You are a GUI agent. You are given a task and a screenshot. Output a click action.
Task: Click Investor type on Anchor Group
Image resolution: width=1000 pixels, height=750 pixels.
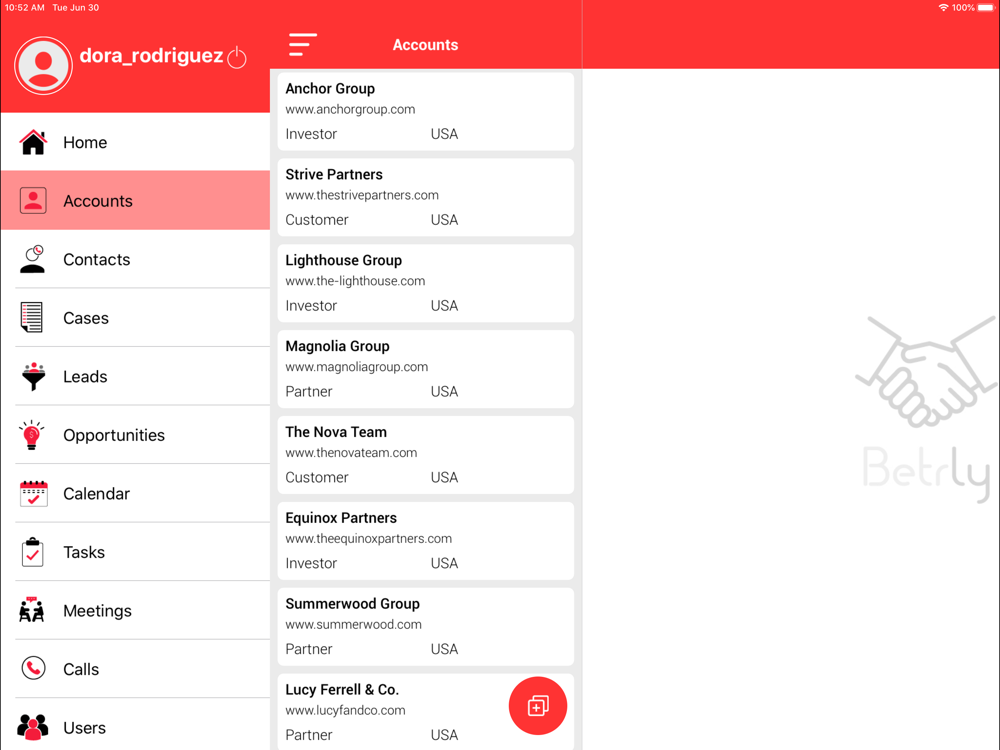[x=311, y=134]
